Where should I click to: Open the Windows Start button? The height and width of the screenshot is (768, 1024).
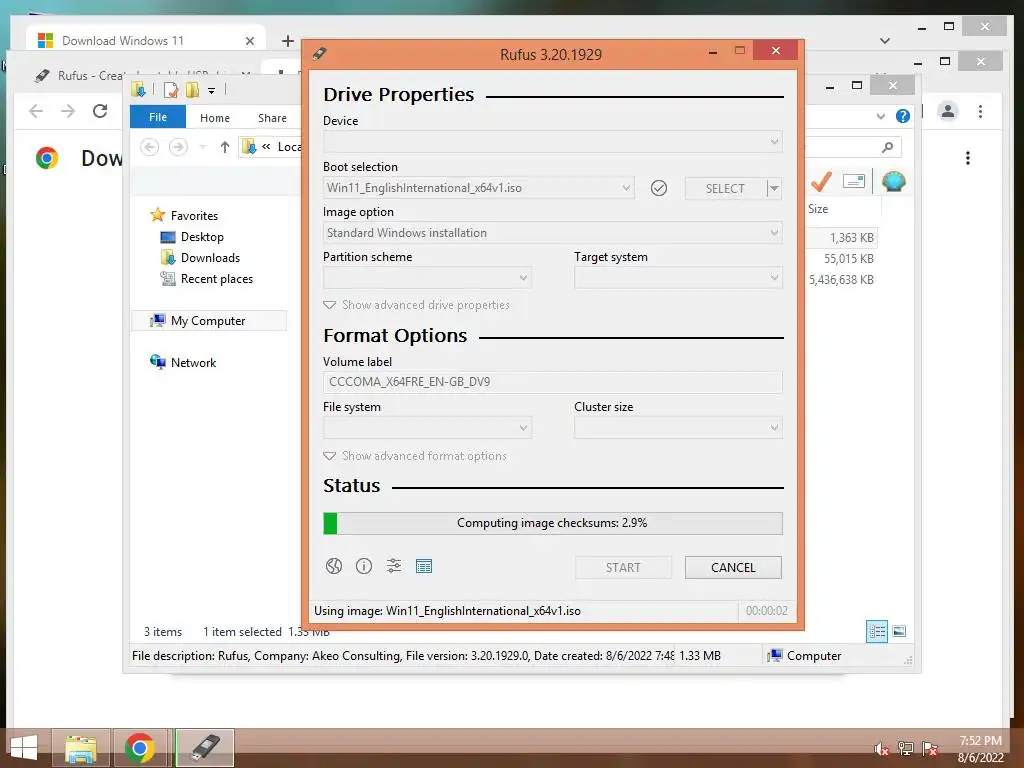click(24, 748)
